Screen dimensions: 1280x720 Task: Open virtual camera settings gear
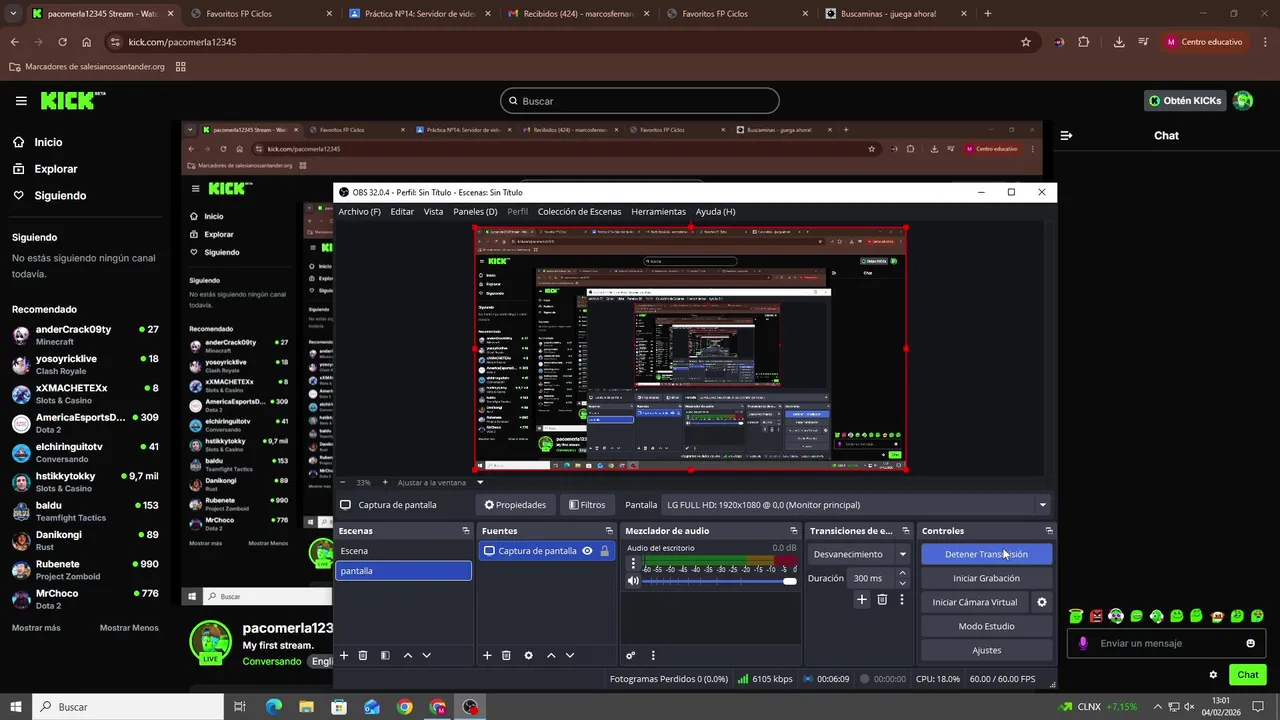[1042, 602]
